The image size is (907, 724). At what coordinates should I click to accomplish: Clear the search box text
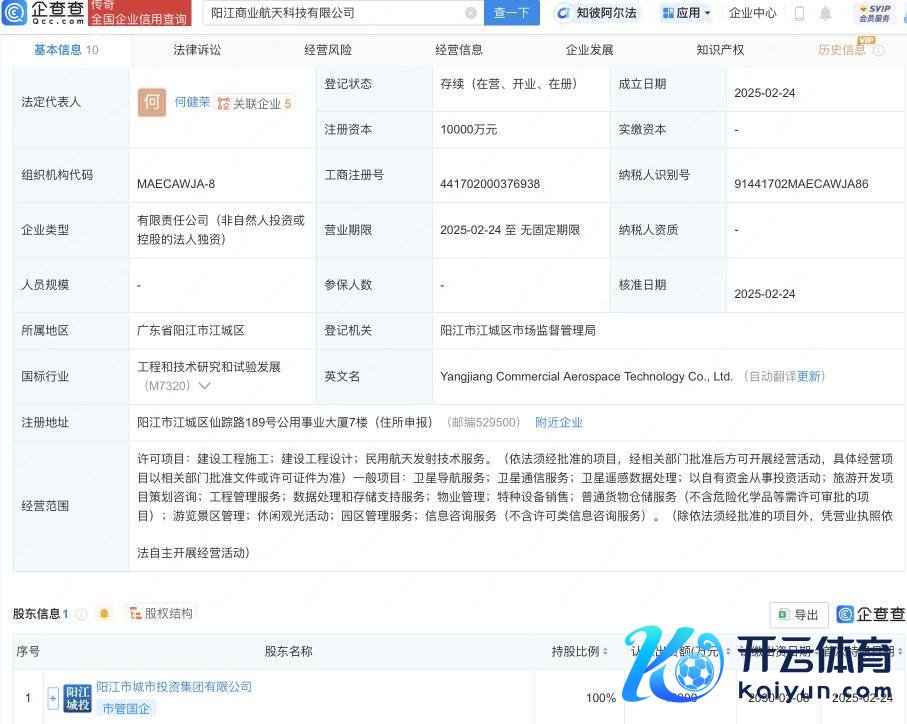(x=471, y=13)
